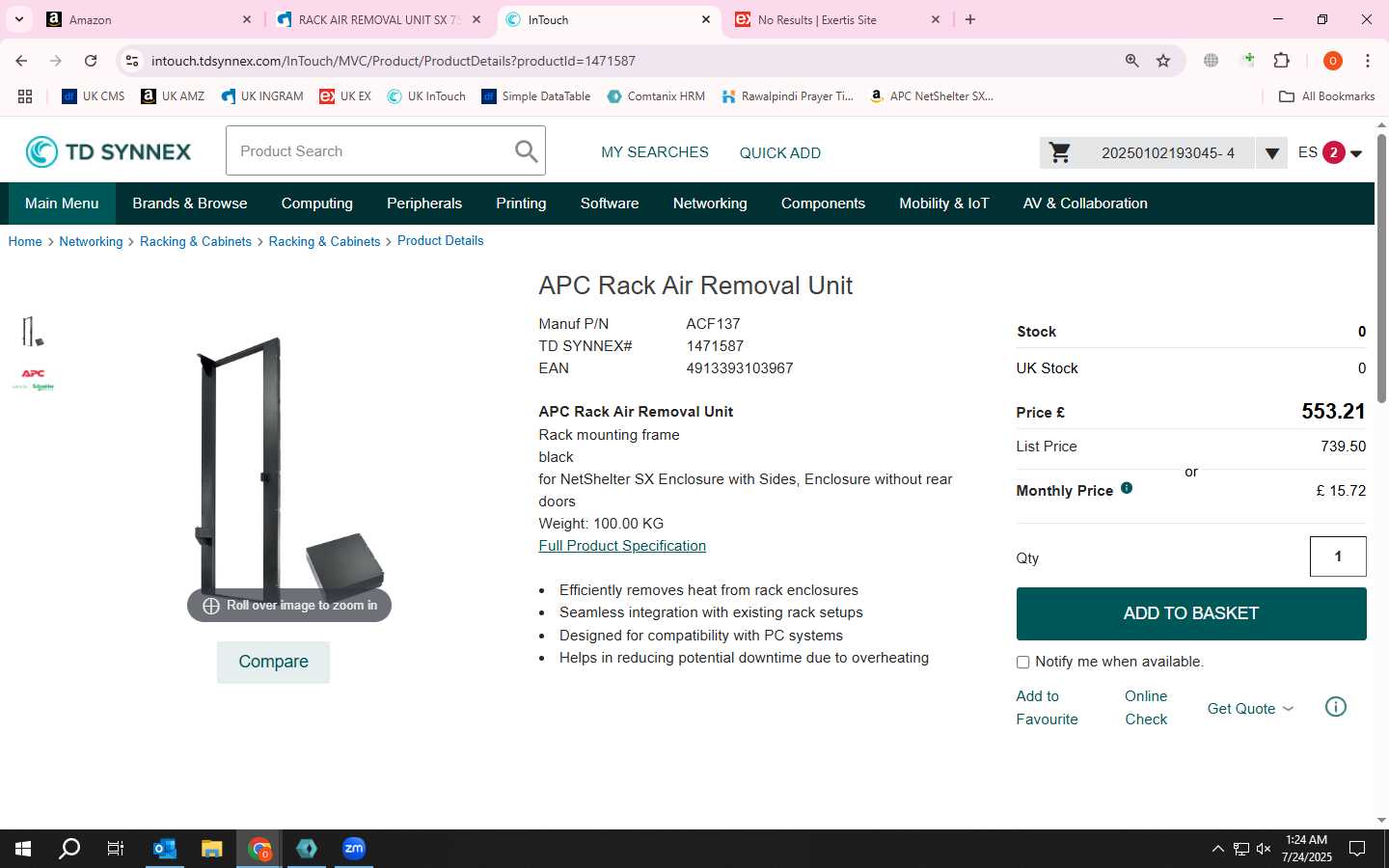The width and height of the screenshot is (1389, 868).
Task: Open MY SEARCHES link
Action: click(x=655, y=152)
